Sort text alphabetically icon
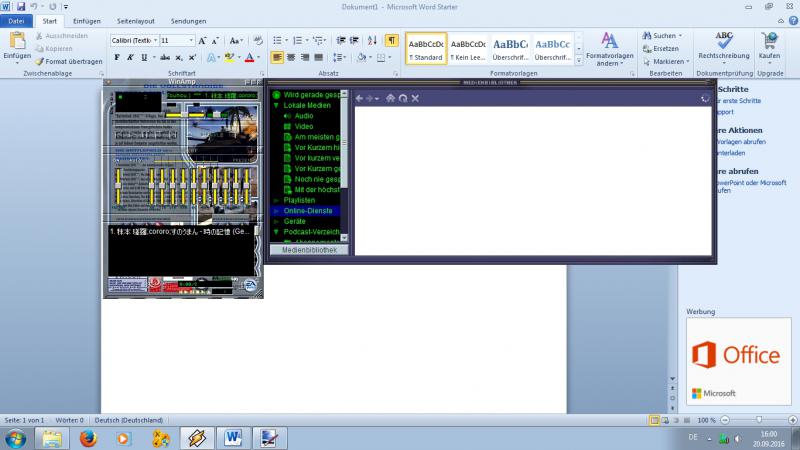Viewport: 800px width, 450px height. pos(372,40)
